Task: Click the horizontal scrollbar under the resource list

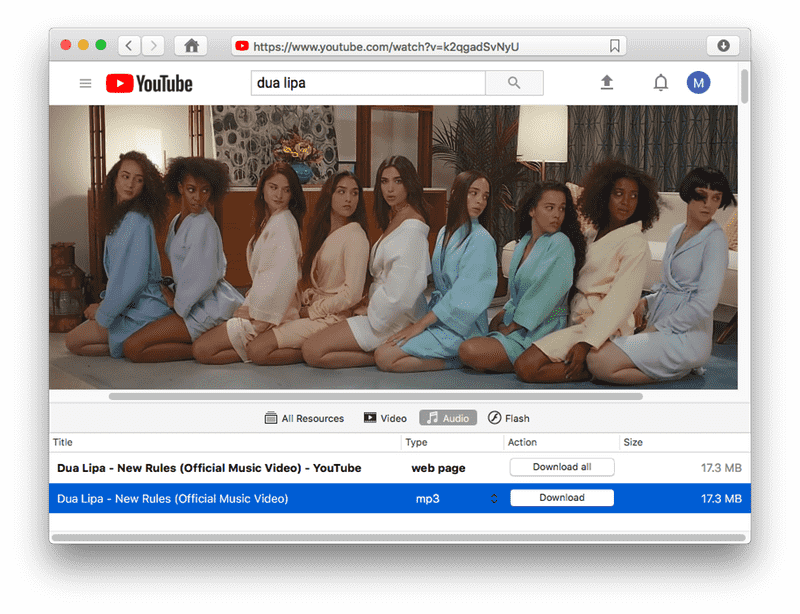Action: pyautogui.click(x=398, y=537)
